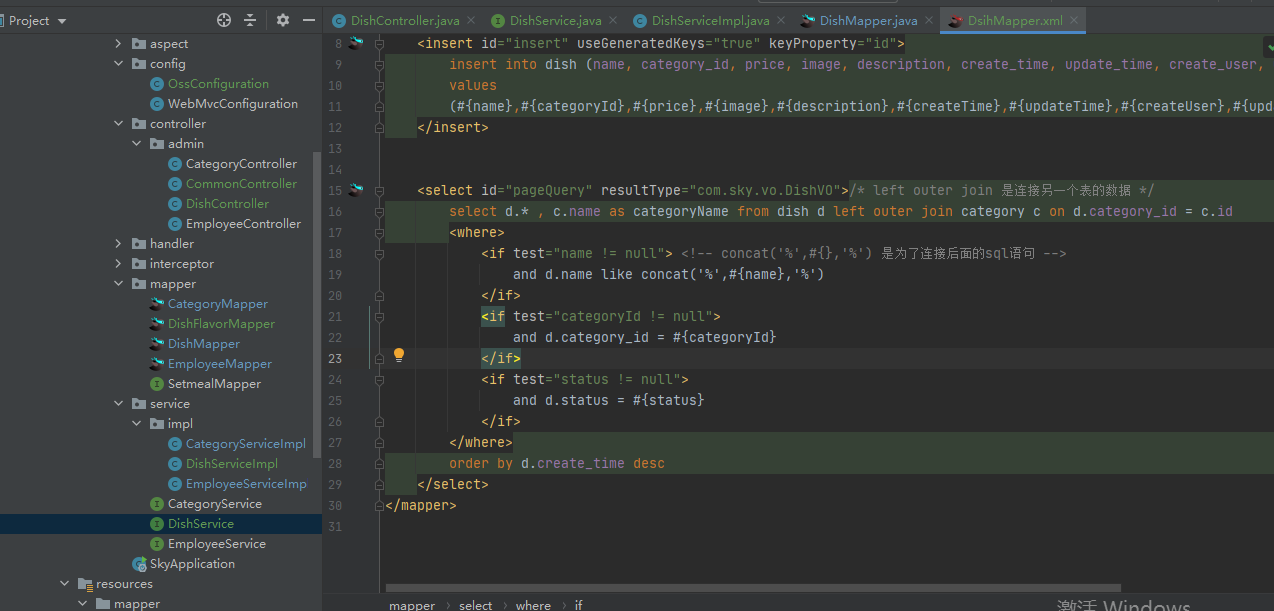Click the class icon beside CategoryServiceImpl
This screenshot has height=611, width=1274.
[175, 444]
